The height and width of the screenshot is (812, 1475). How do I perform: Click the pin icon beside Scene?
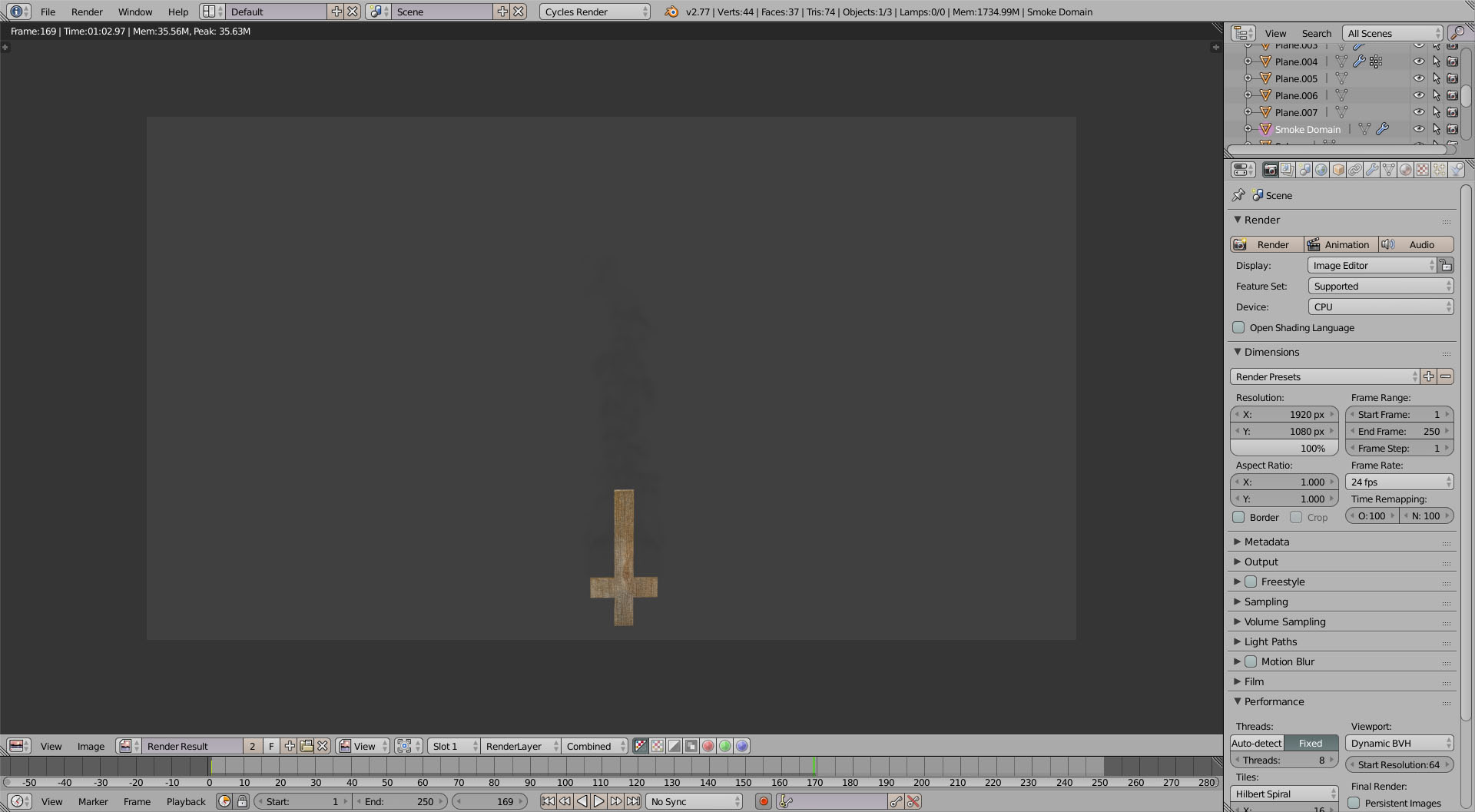tap(1238, 195)
